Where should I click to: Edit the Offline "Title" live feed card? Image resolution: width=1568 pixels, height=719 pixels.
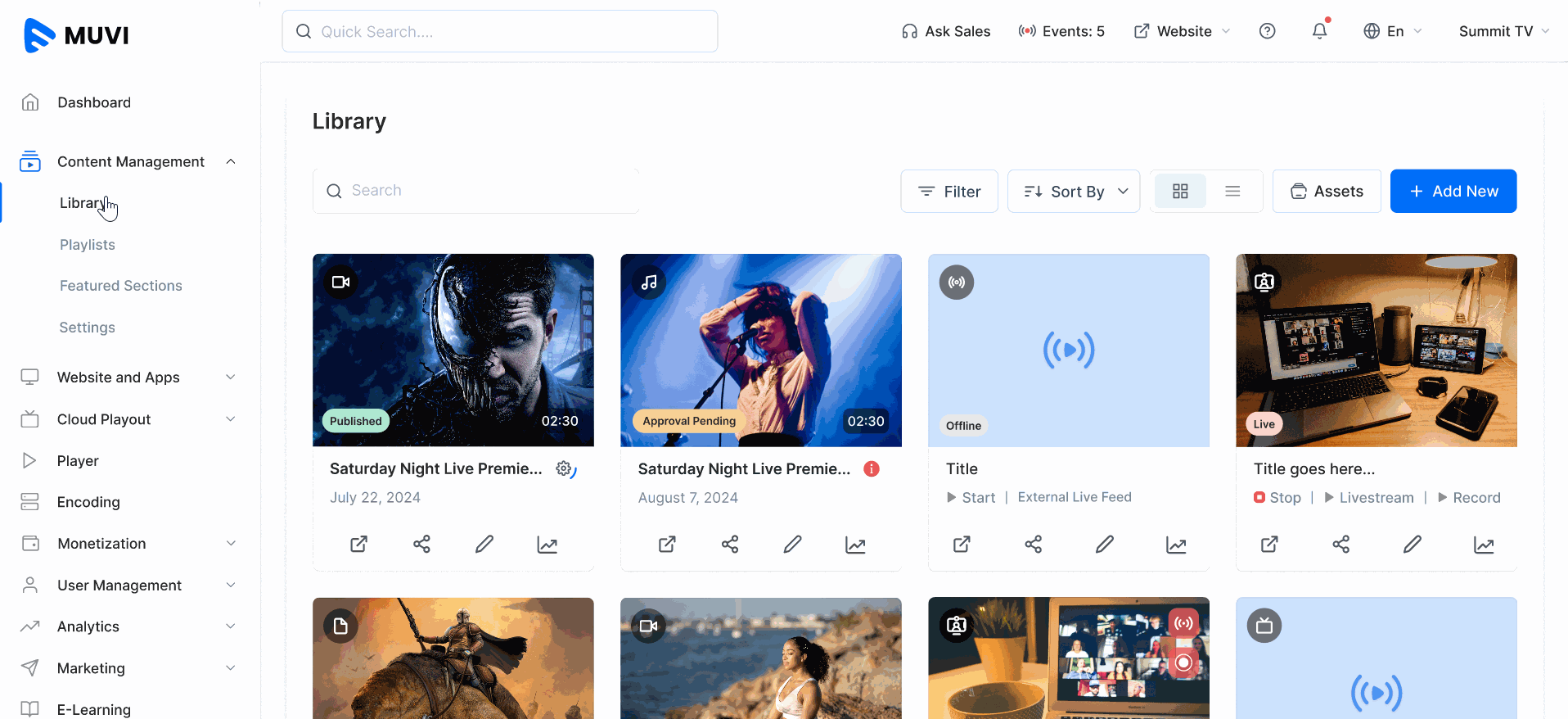coord(1105,544)
